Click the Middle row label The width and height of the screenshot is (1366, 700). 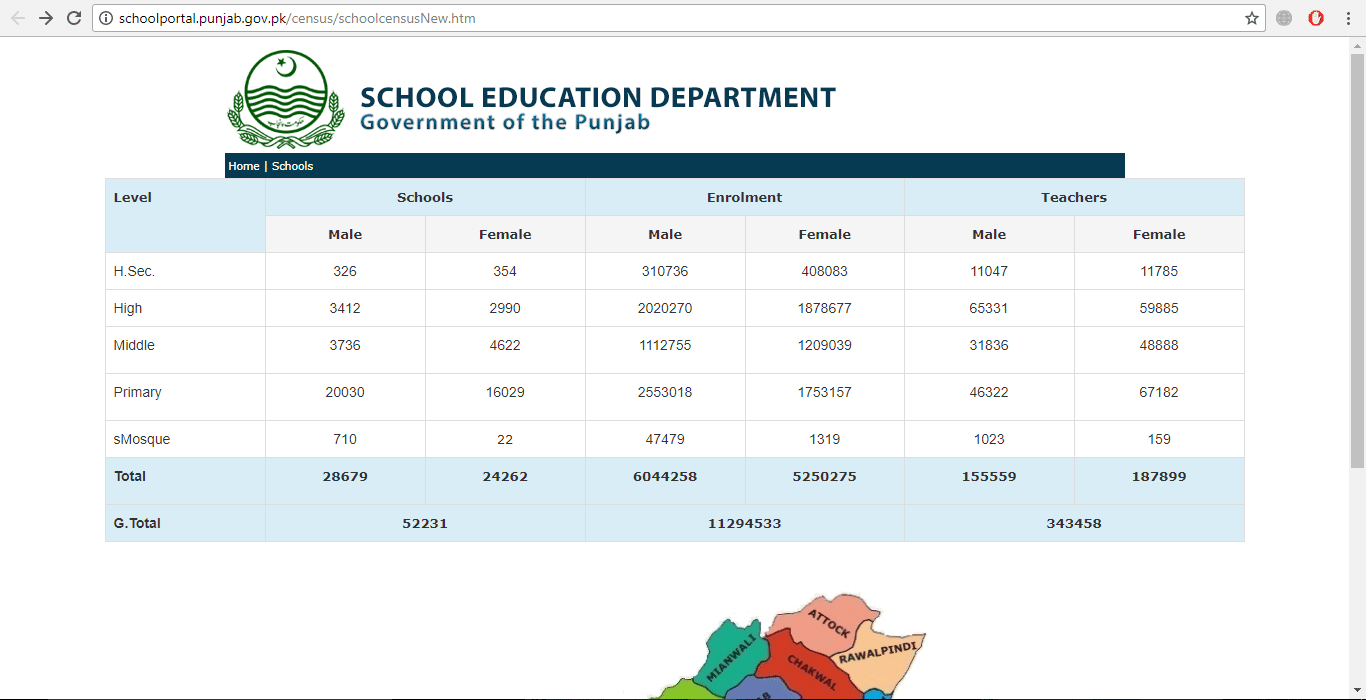134,345
